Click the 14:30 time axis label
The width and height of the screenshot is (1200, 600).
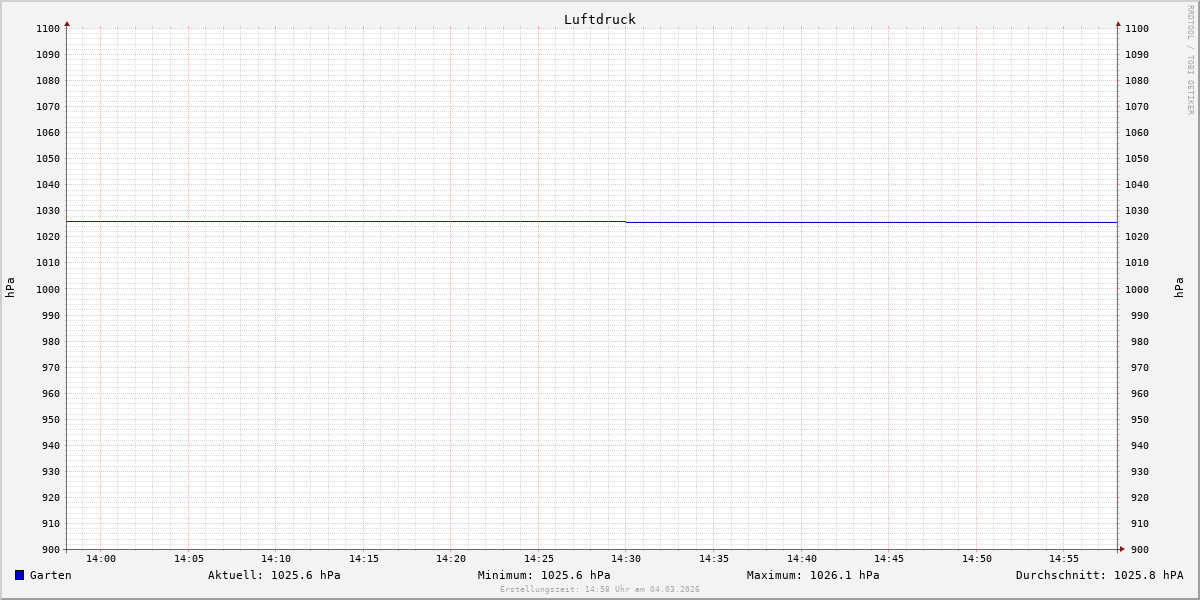tap(626, 559)
